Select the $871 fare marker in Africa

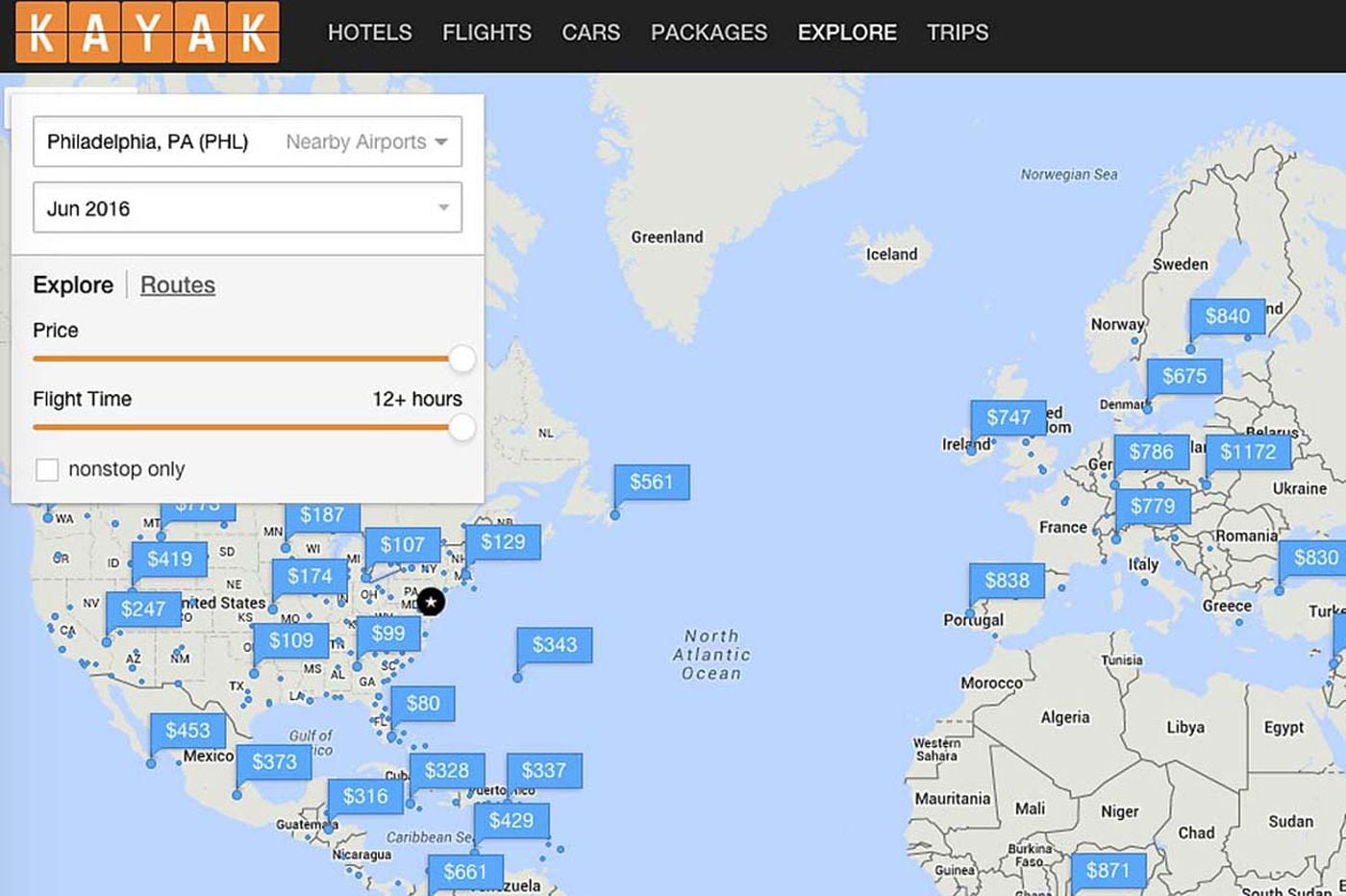pos(1108,870)
